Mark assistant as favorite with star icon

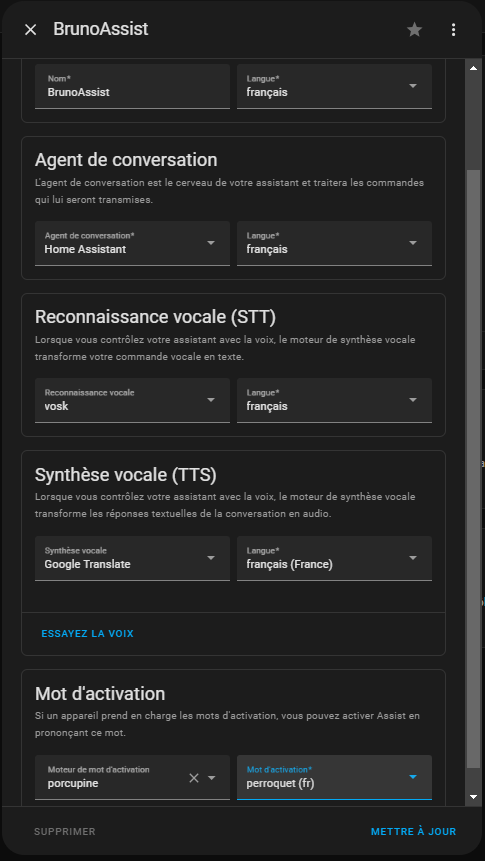(x=414, y=30)
